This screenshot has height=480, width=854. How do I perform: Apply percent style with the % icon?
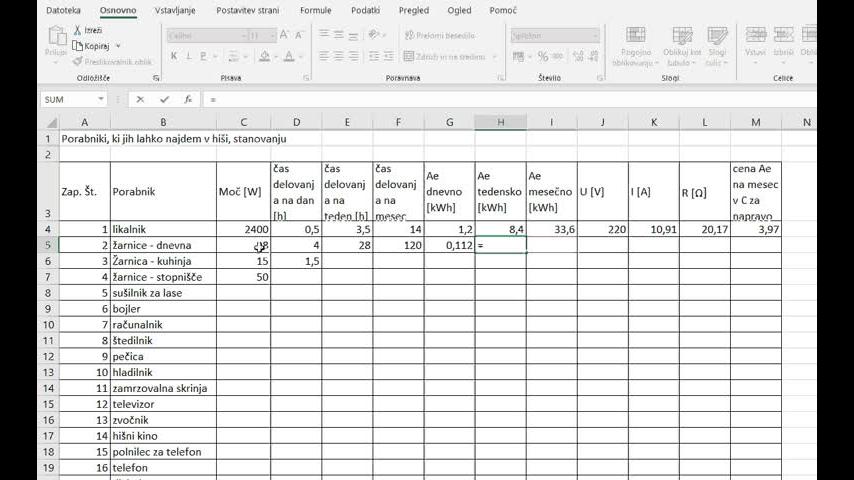(543, 57)
